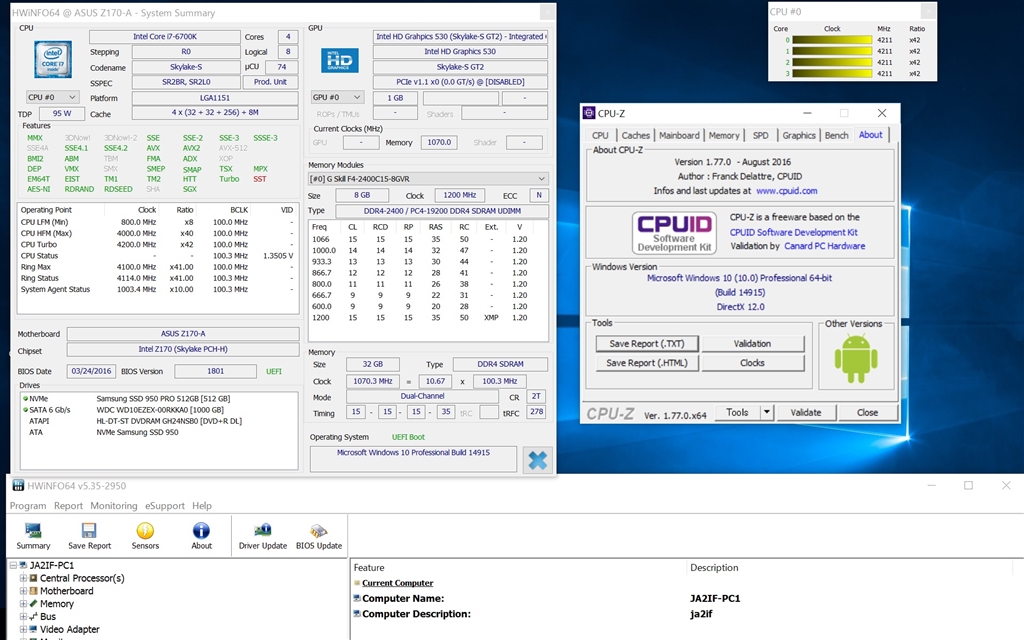Click the blue X close icon in System Summary
This screenshot has width=1024, height=640.
click(x=537, y=460)
